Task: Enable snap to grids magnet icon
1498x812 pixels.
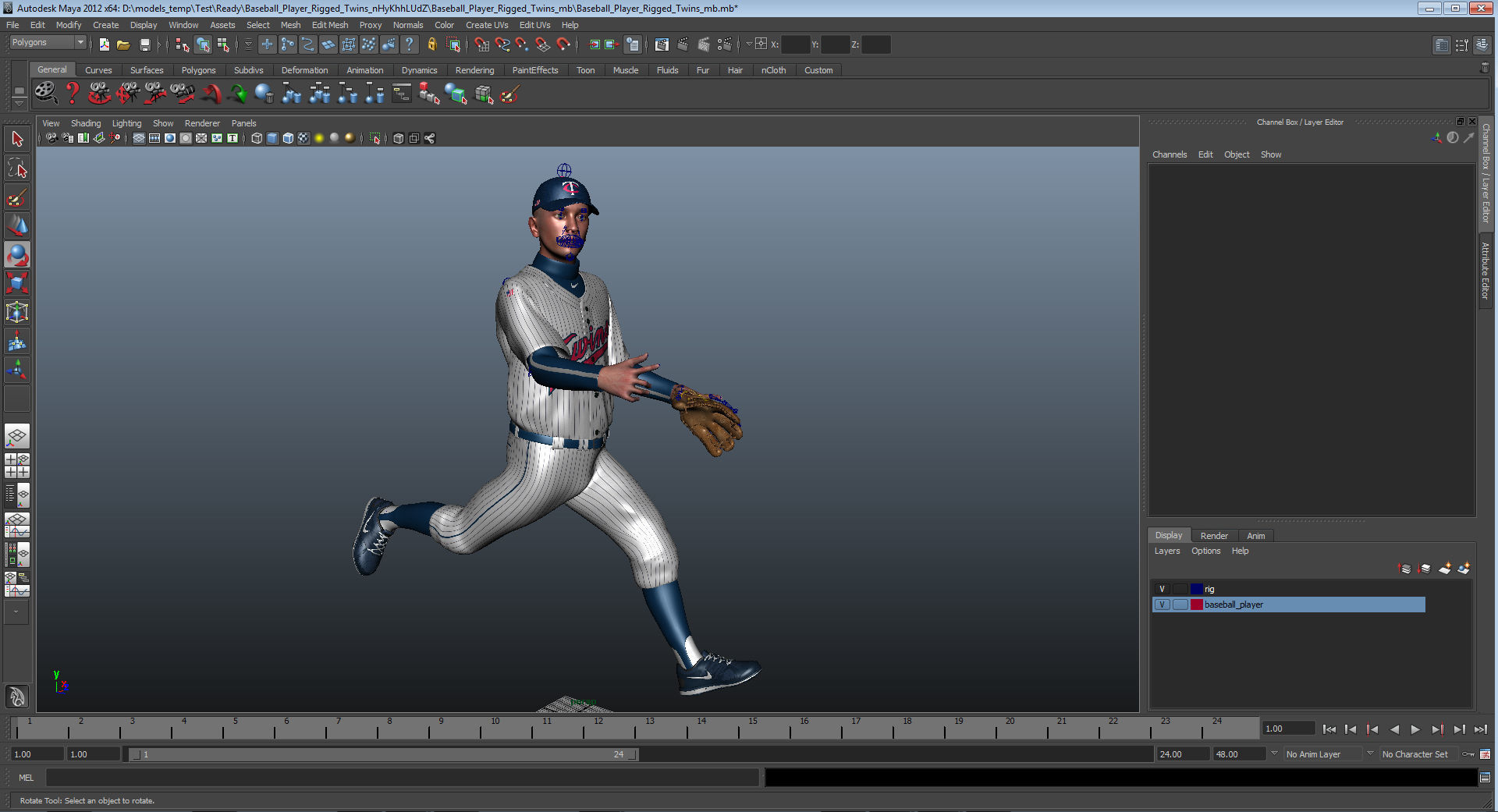Action: click(x=481, y=44)
